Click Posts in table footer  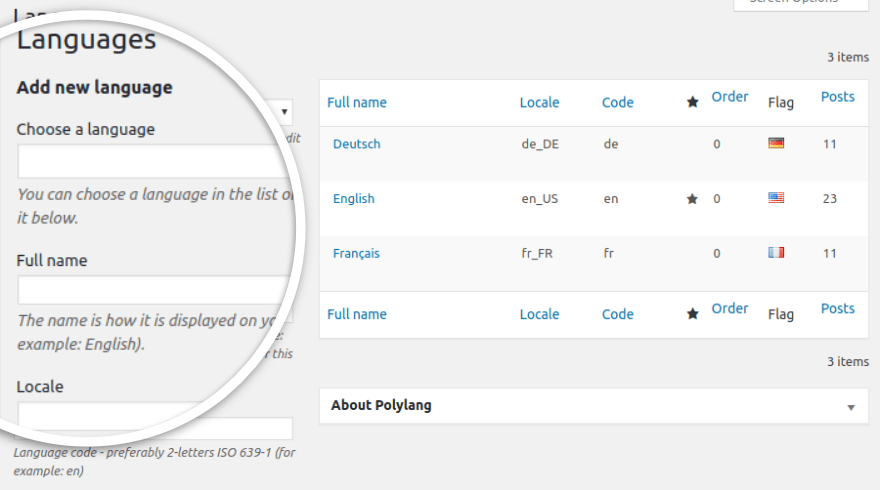point(837,309)
